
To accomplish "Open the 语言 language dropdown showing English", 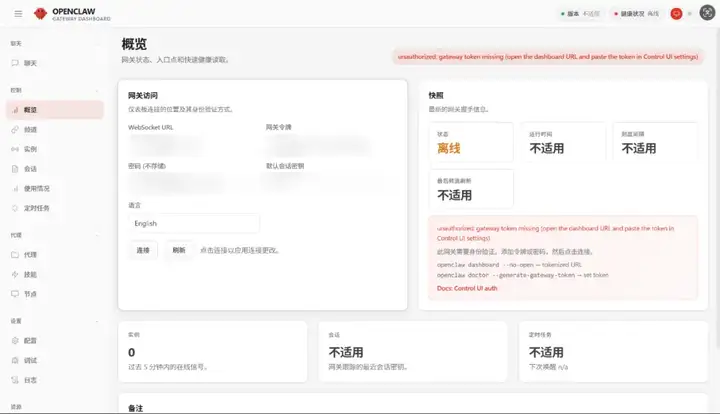I will (194, 224).
